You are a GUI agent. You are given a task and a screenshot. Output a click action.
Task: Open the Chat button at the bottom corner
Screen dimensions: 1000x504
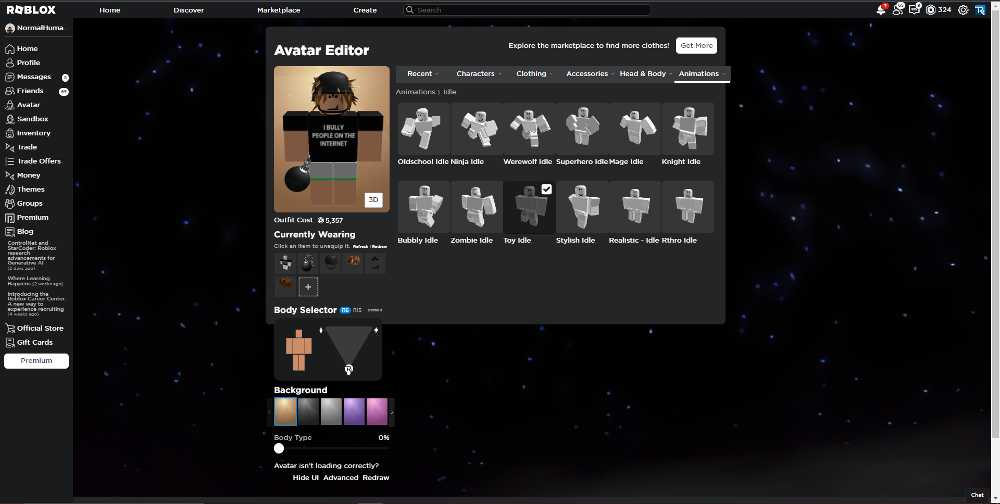click(977, 495)
